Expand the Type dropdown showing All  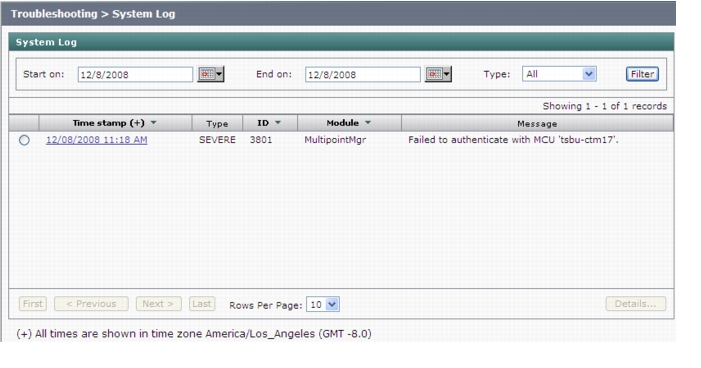[559, 74]
